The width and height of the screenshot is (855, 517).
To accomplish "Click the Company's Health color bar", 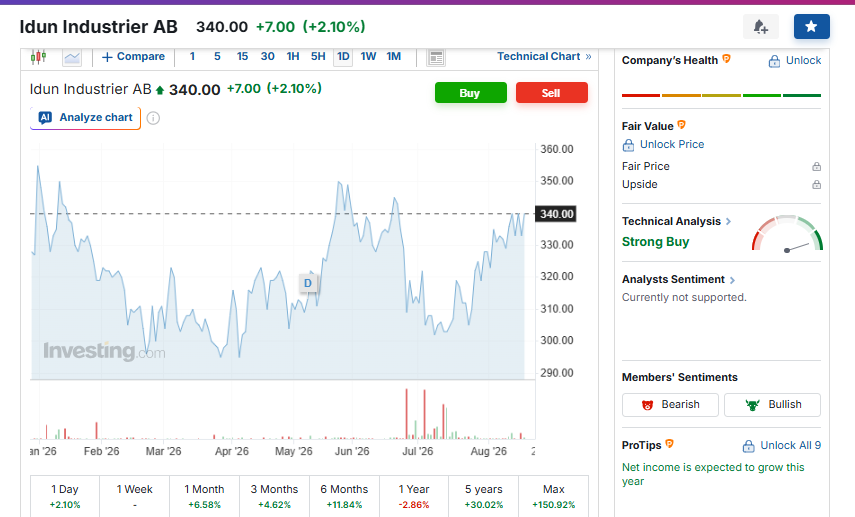I will click(x=721, y=95).
